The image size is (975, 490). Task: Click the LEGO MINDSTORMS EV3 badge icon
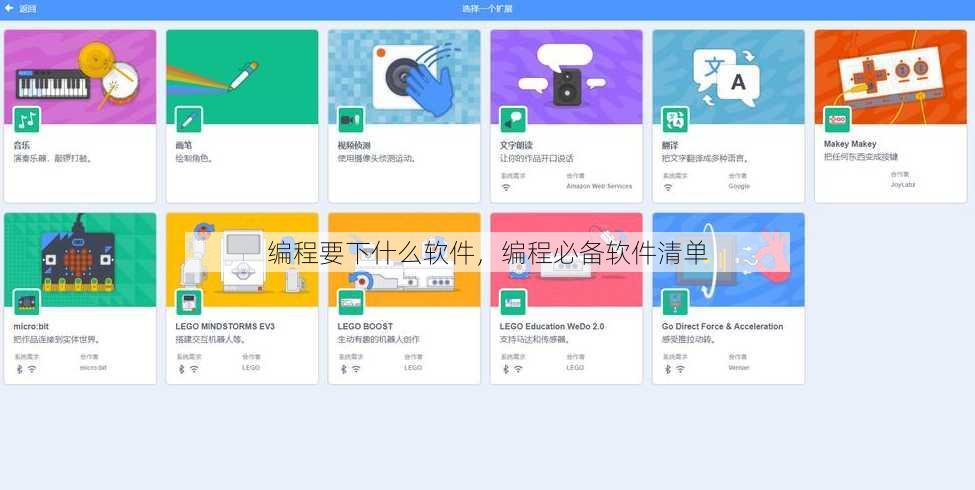[189, 302]
